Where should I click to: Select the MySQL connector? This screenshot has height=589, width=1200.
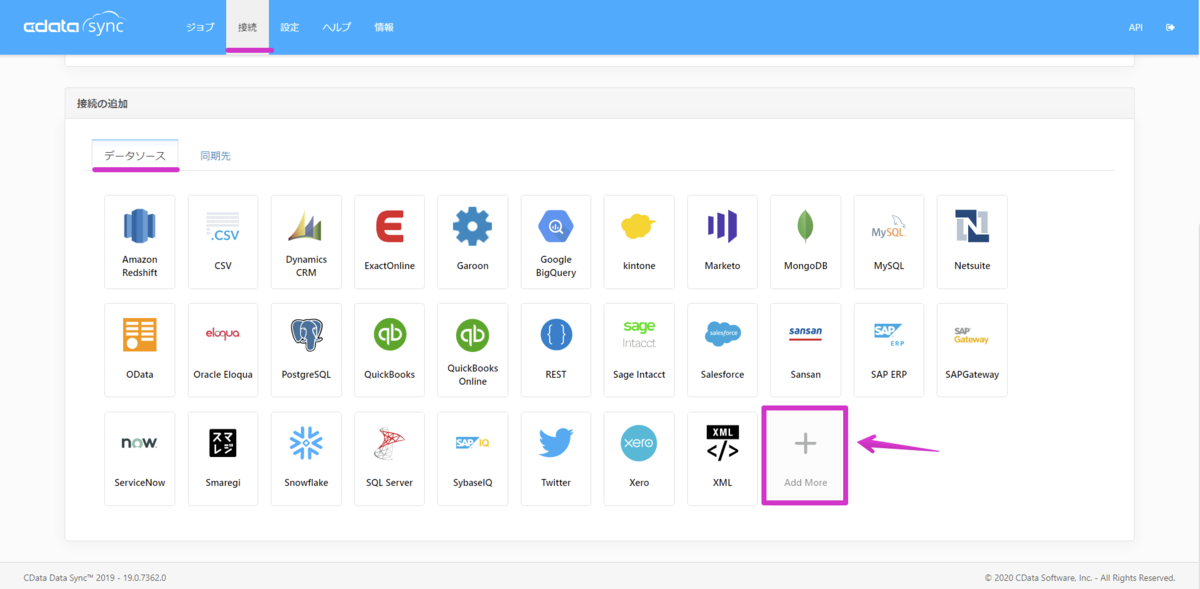[x=889, y=242]
